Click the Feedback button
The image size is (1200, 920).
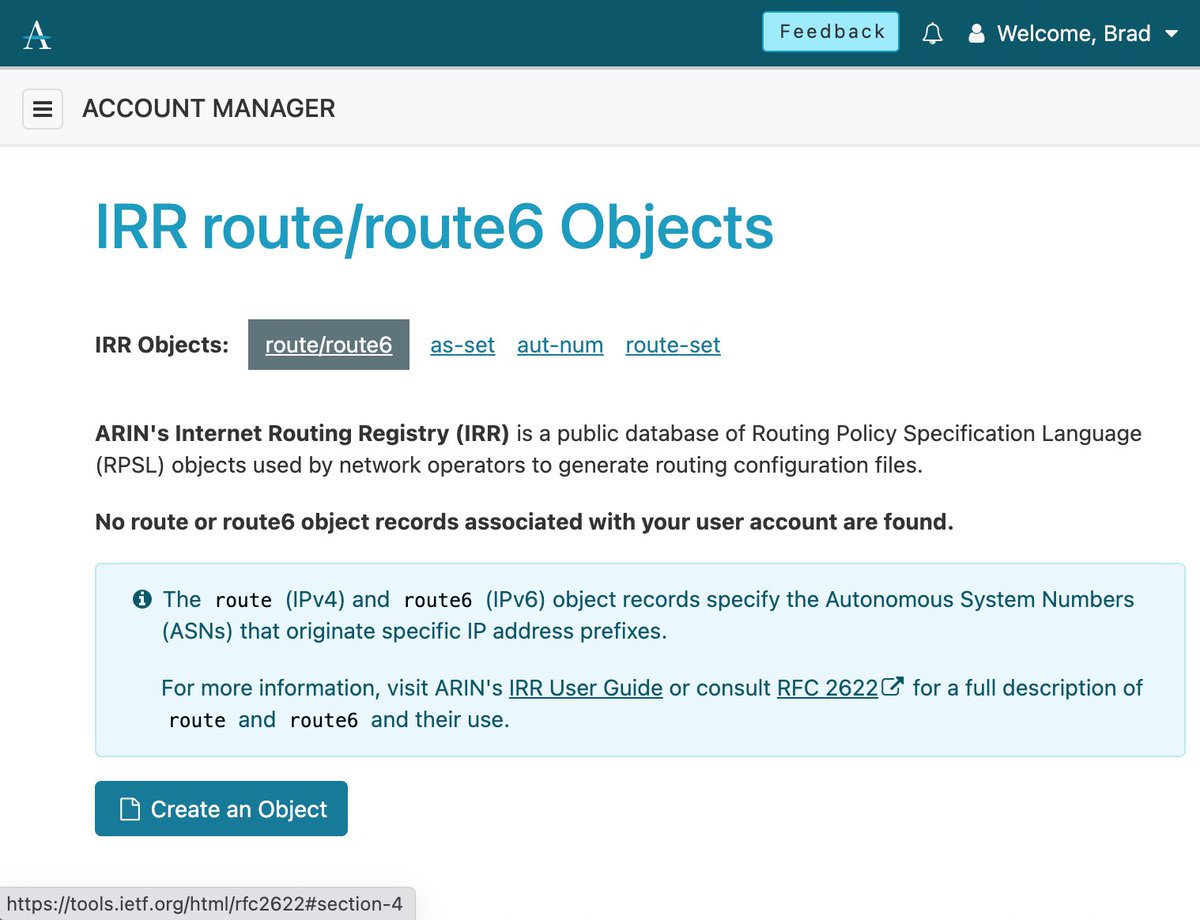pyautogui.click(x=831, y=32)
